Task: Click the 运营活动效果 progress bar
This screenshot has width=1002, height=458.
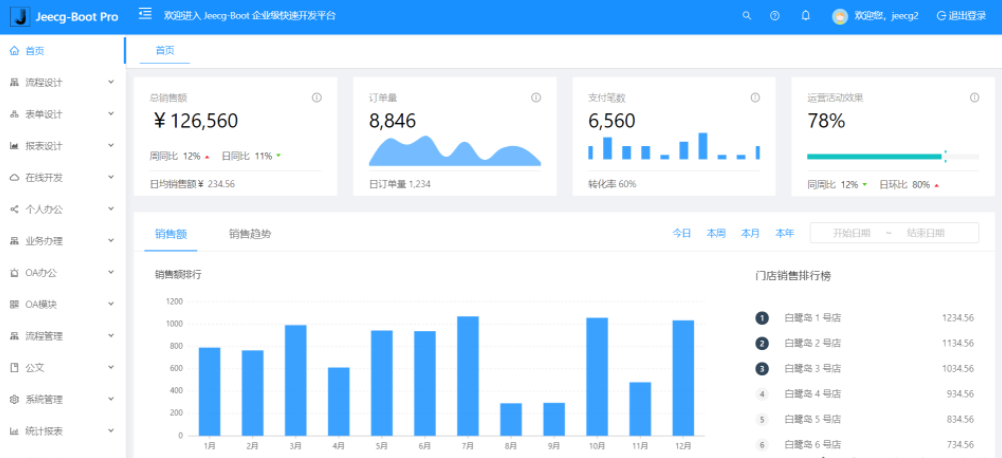Action: pos(893,156)
